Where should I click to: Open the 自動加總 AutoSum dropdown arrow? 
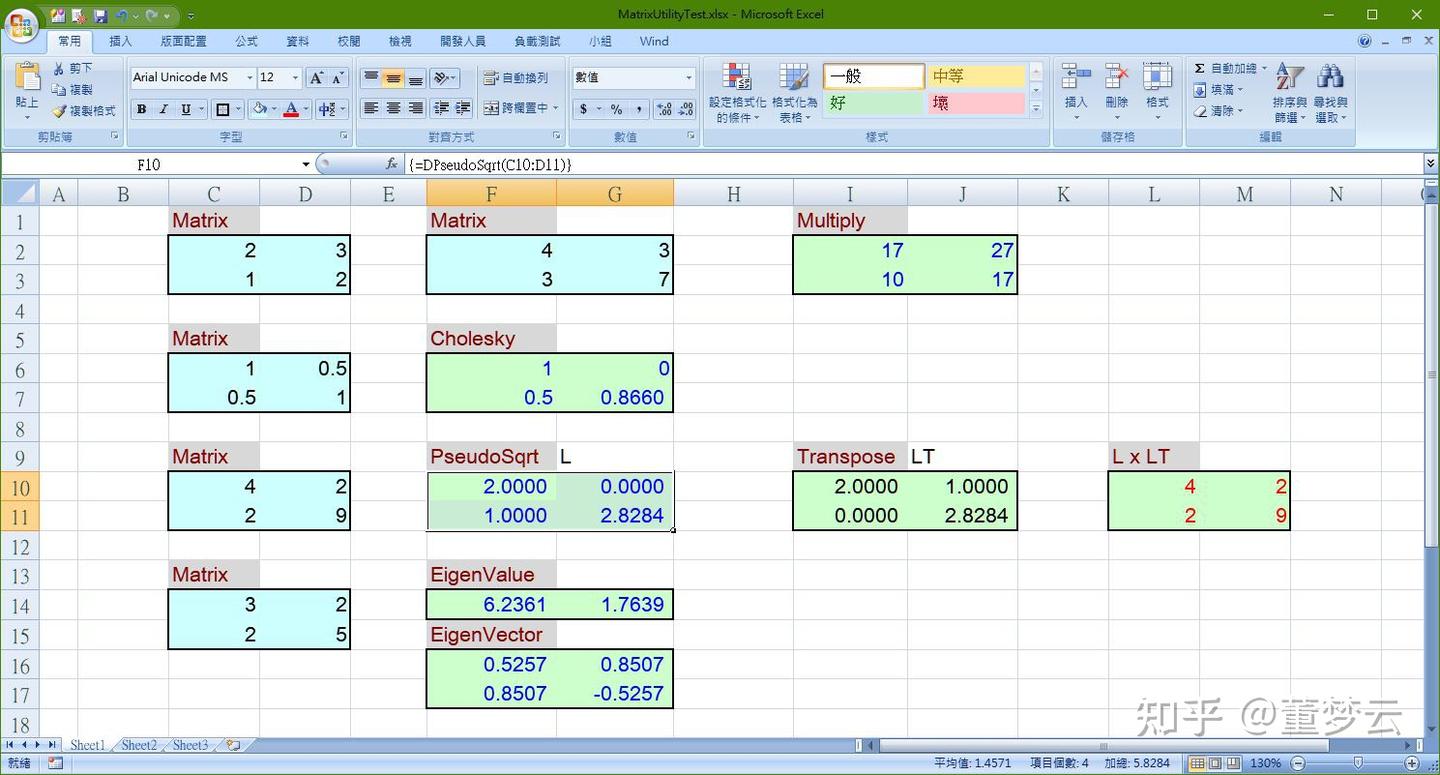tap(1264, 68)
